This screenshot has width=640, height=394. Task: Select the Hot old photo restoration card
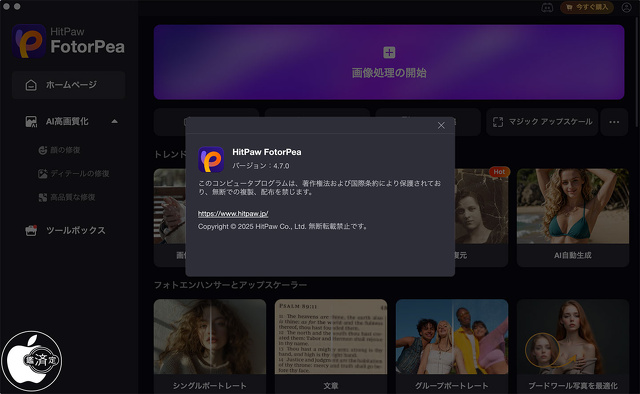pyautogui.click(x=482, y=218)
